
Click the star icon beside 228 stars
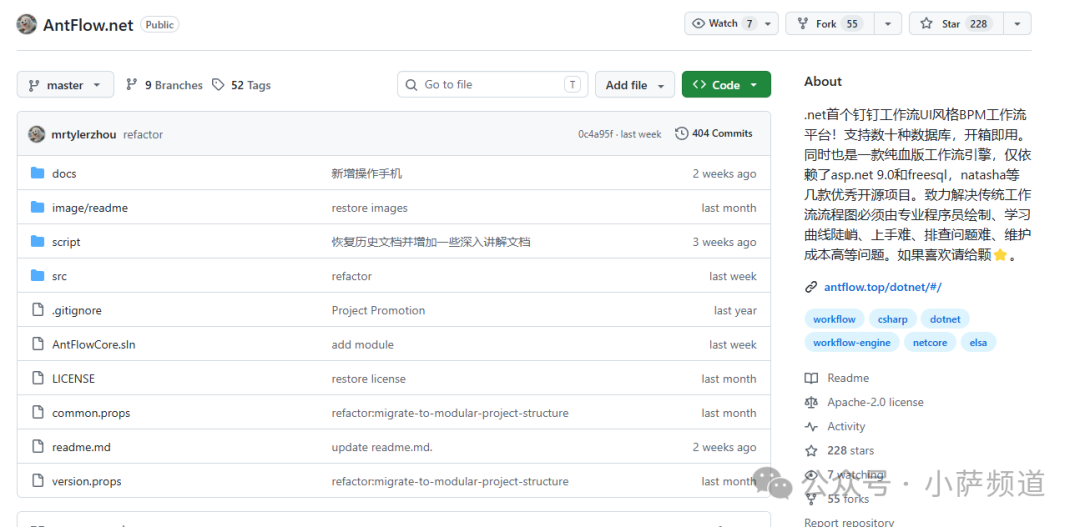(811, 451)
